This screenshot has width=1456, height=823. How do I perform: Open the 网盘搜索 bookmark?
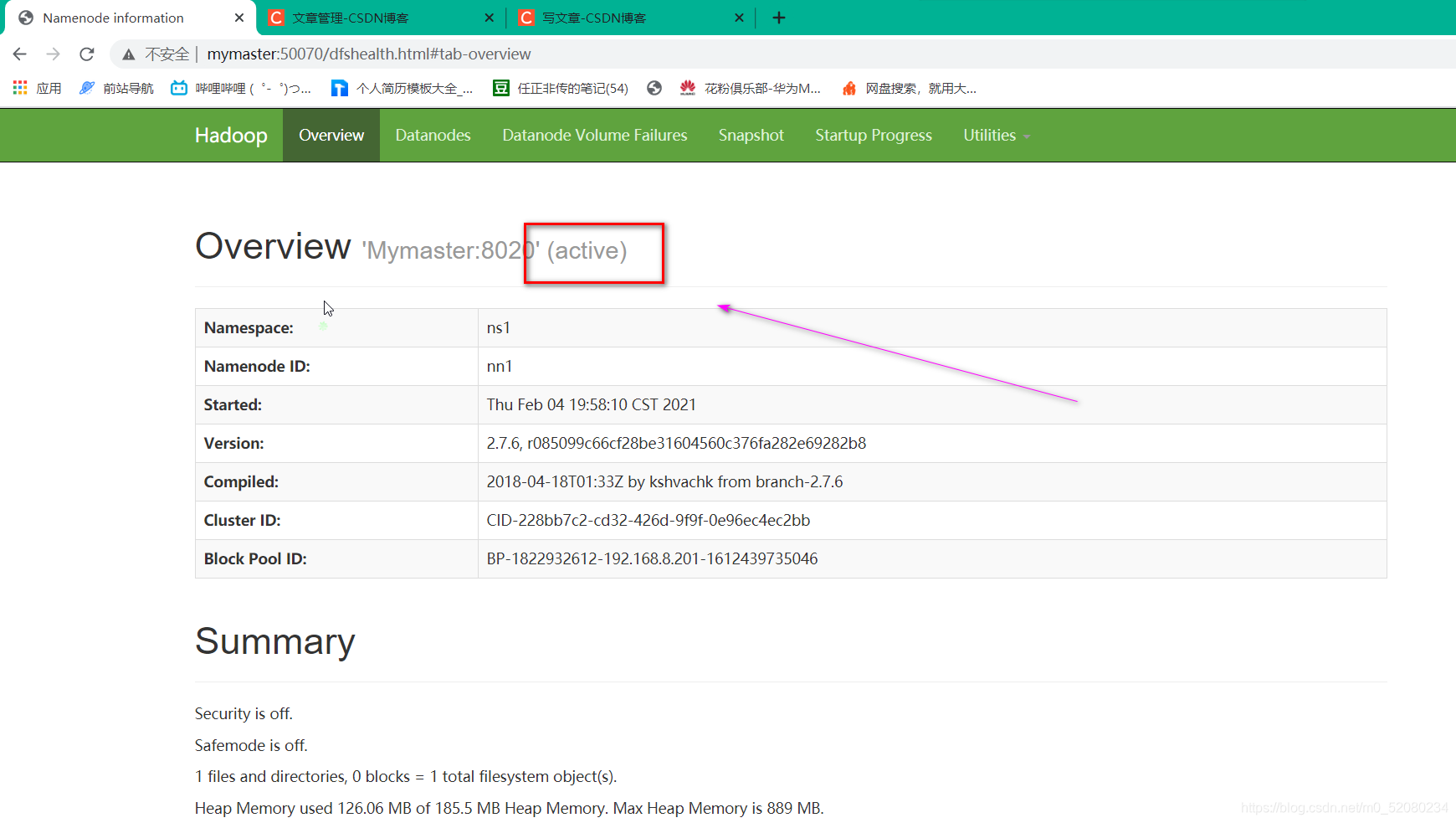click(909, 88)
